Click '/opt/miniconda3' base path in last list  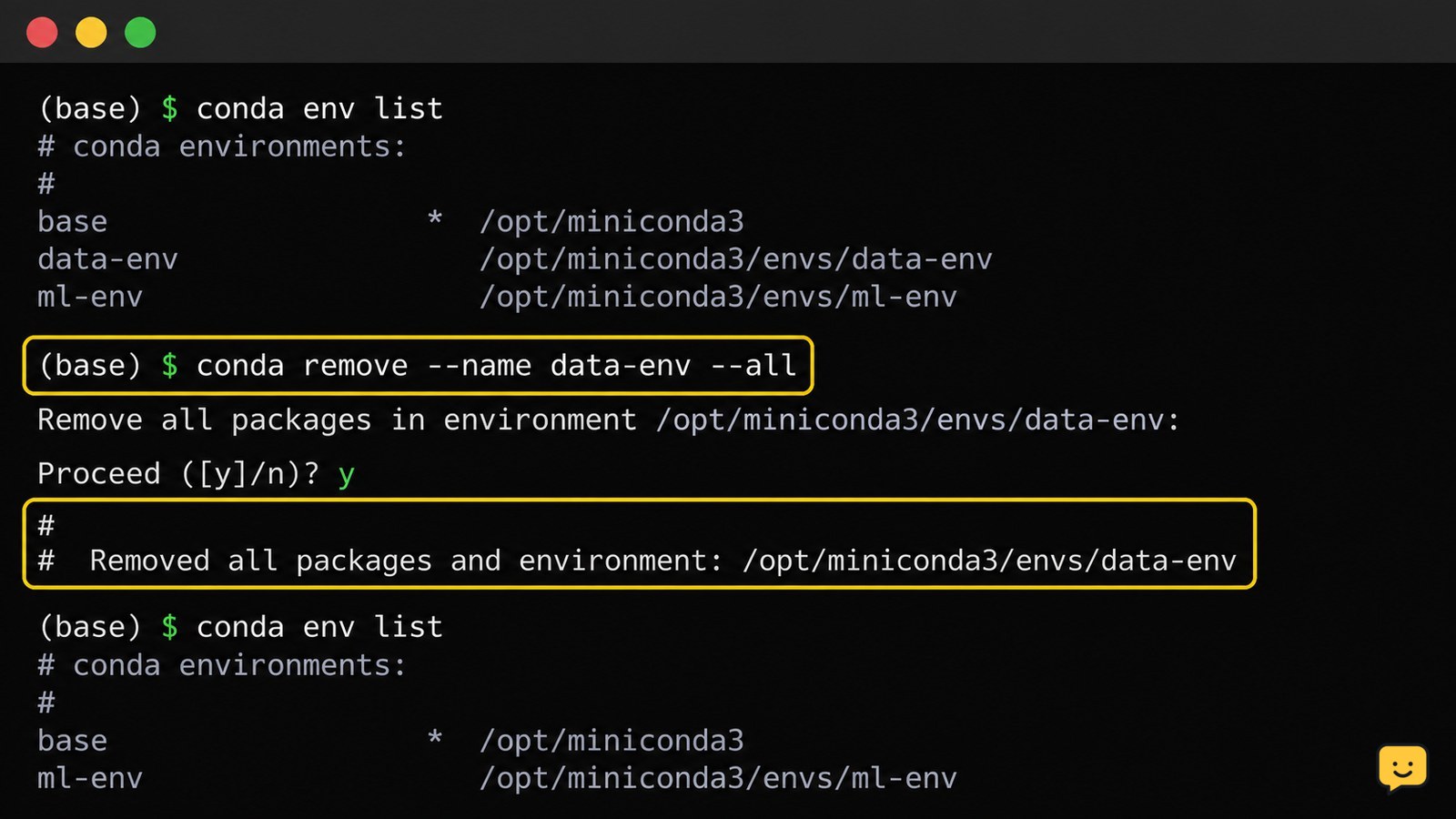tap(612, 741)
